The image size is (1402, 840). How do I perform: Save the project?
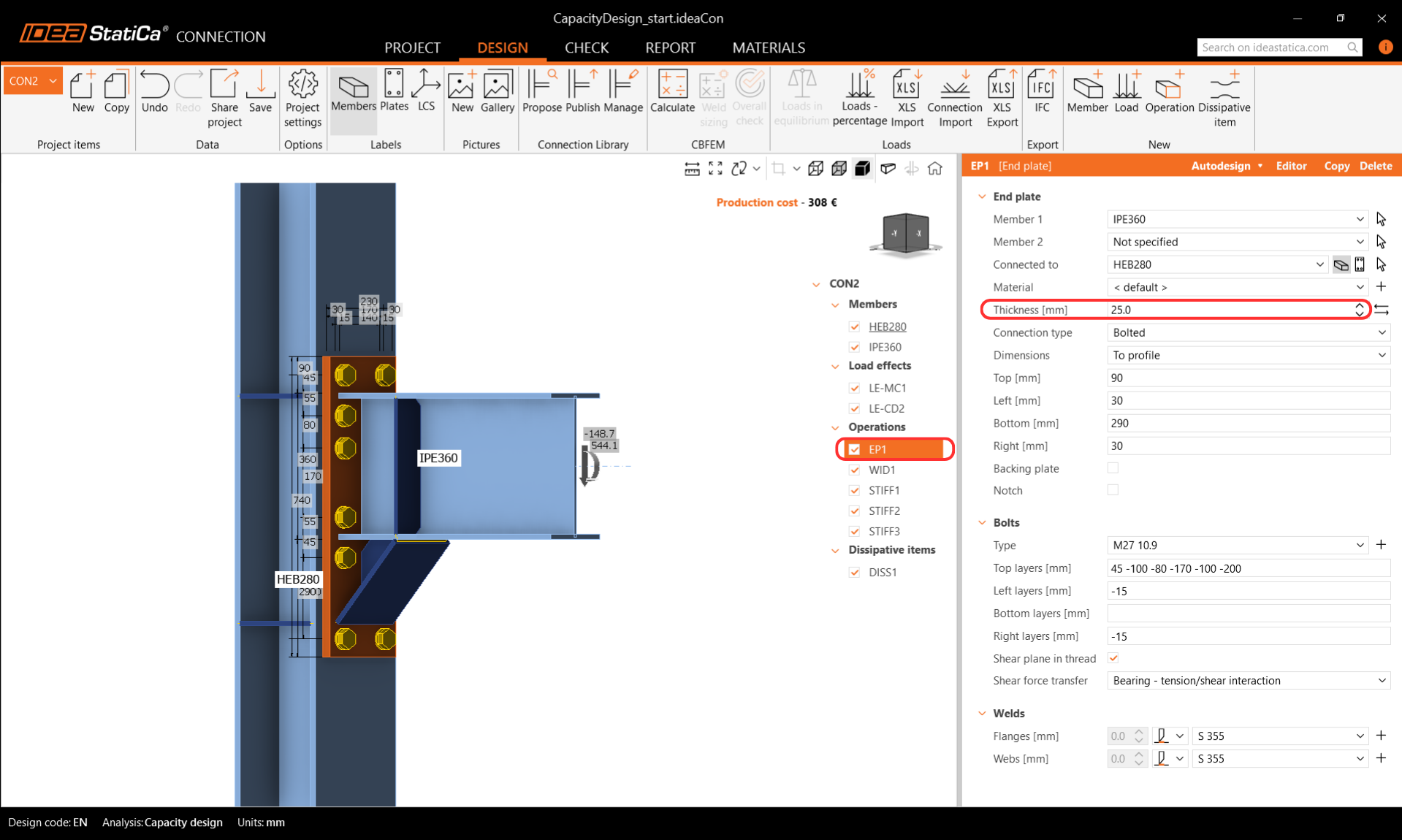pos(260,92)
